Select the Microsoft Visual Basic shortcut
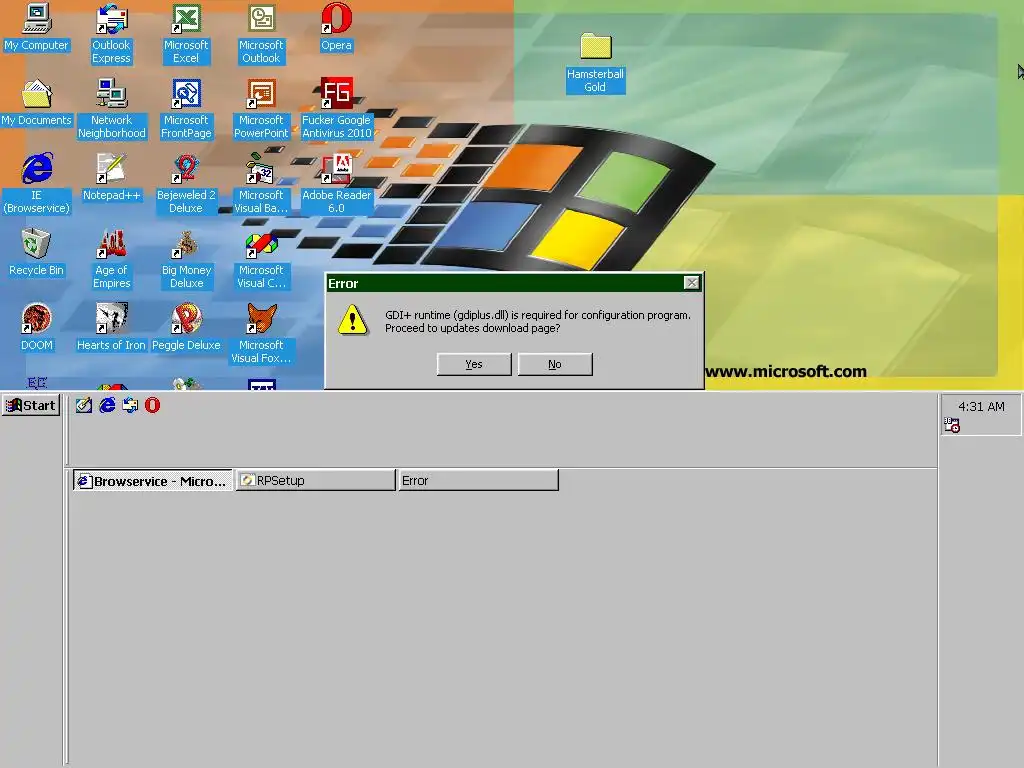Screen dimensions: 1024x768 261,184
